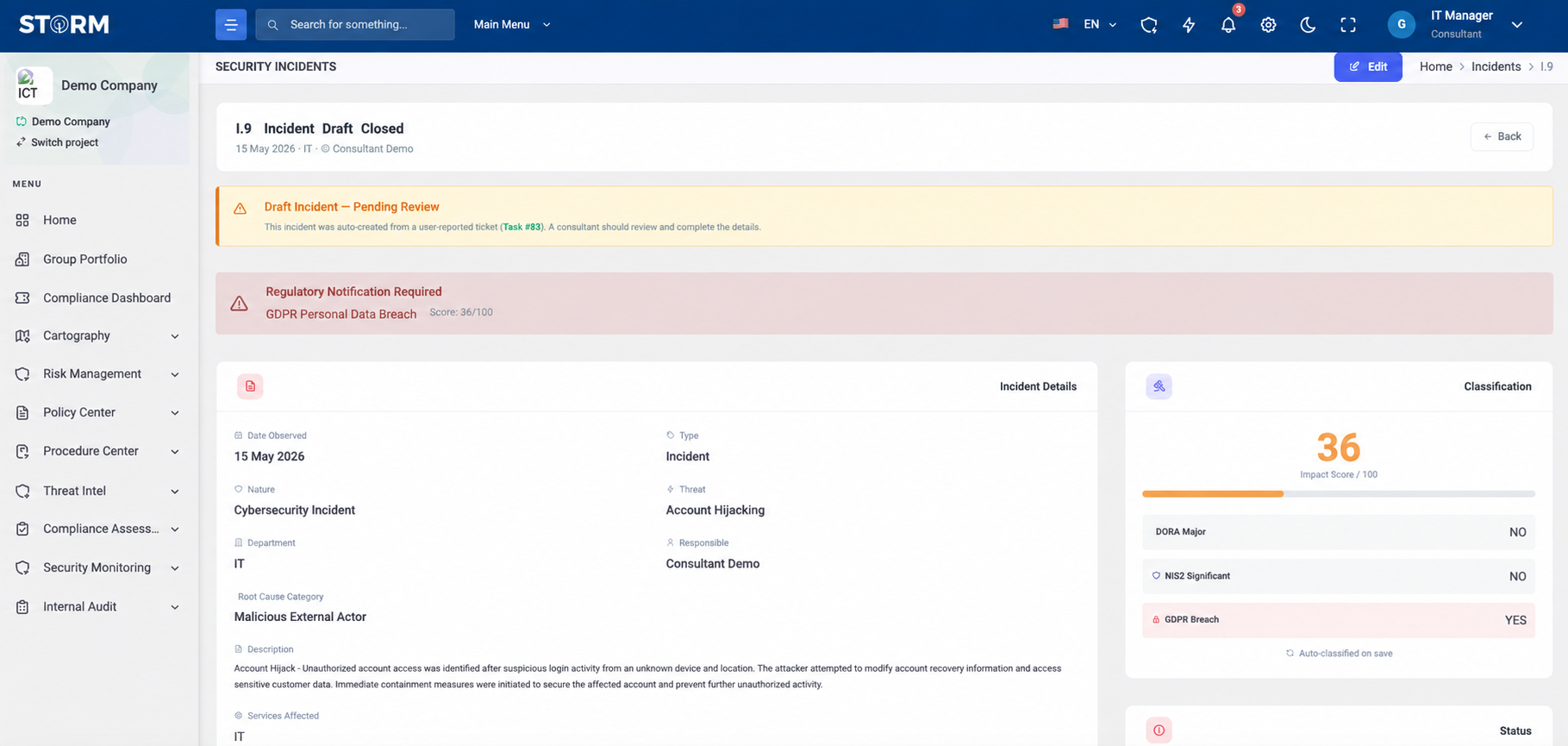1568x746 pixels.
Task: Open the EN language dropdown
Action: tap(1100, 24)
